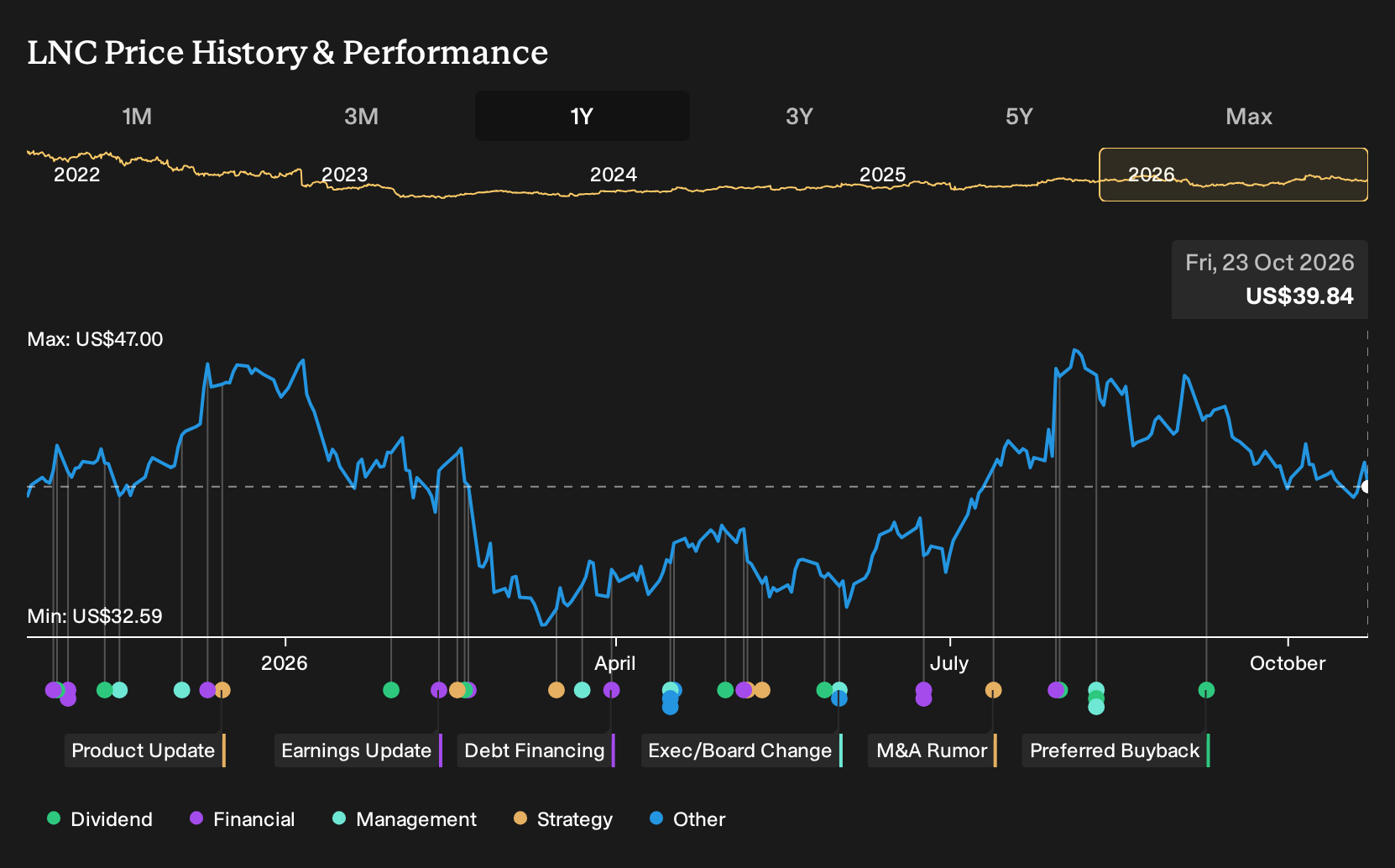Show the Max price history range
Viewport: 1395px width, 868px height.
[x=1248, y=116]
